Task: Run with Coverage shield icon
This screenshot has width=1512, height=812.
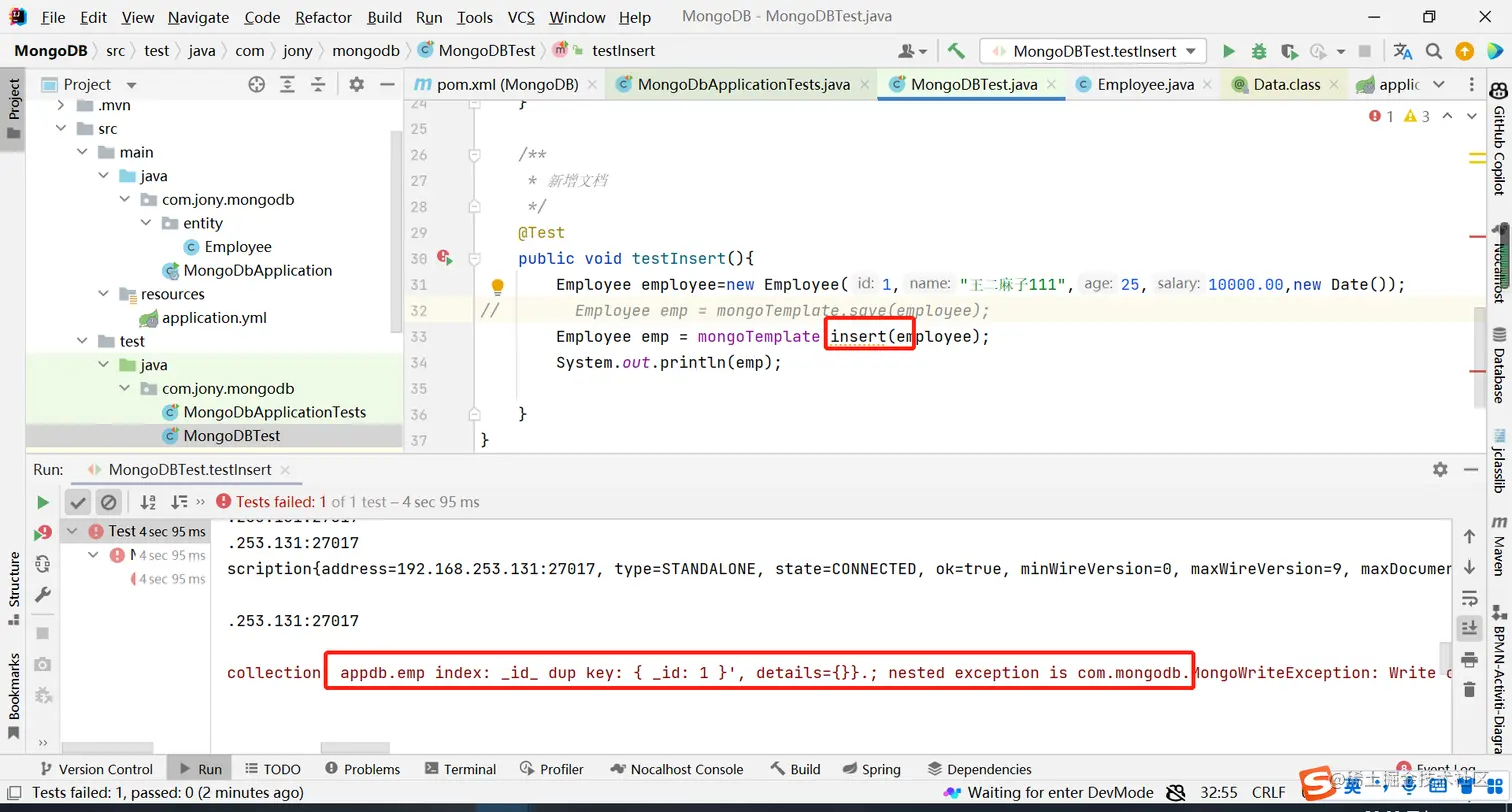Action: click(x=1289, y=51)
